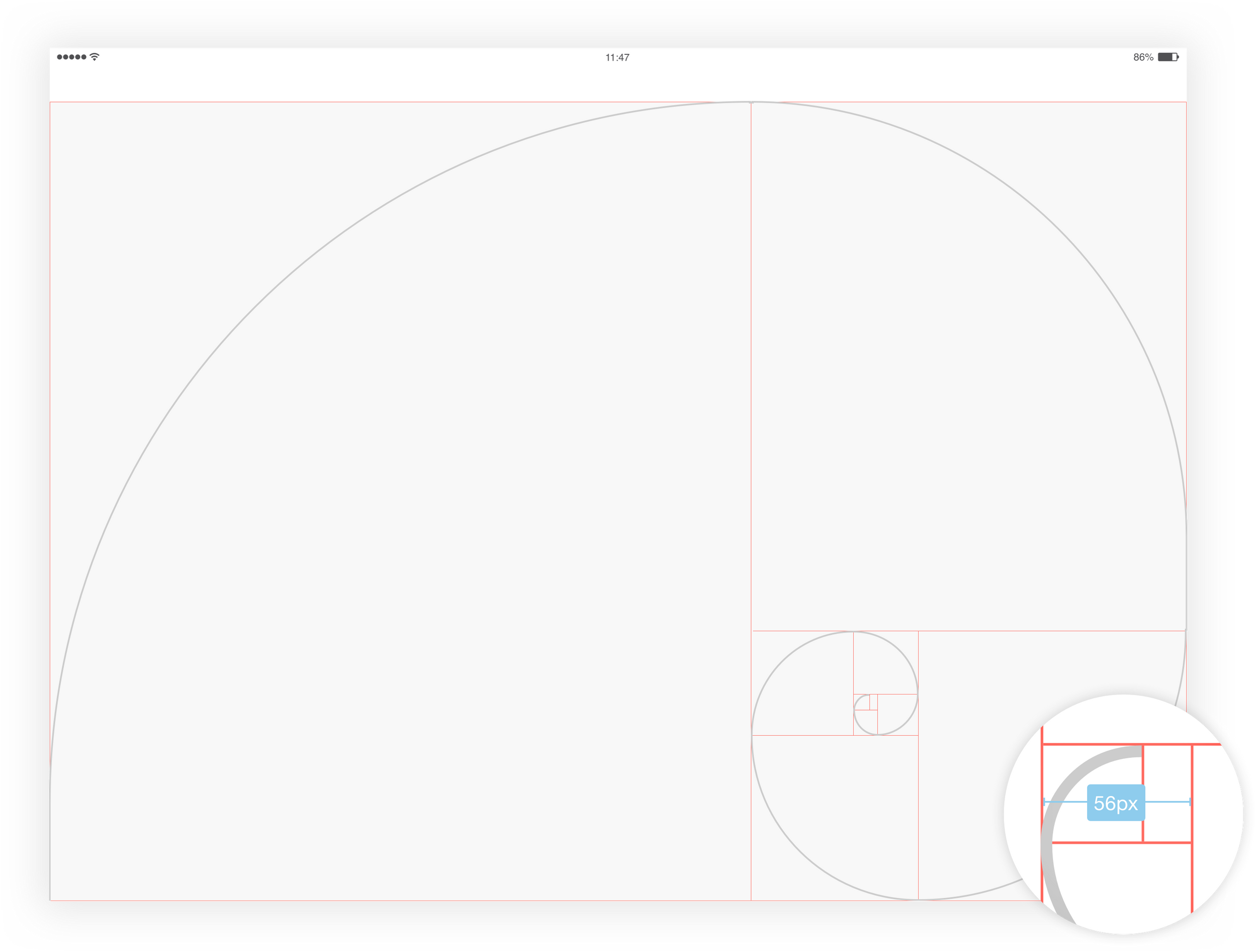Select the upper-right golden-ratio square

click(968, 366)
